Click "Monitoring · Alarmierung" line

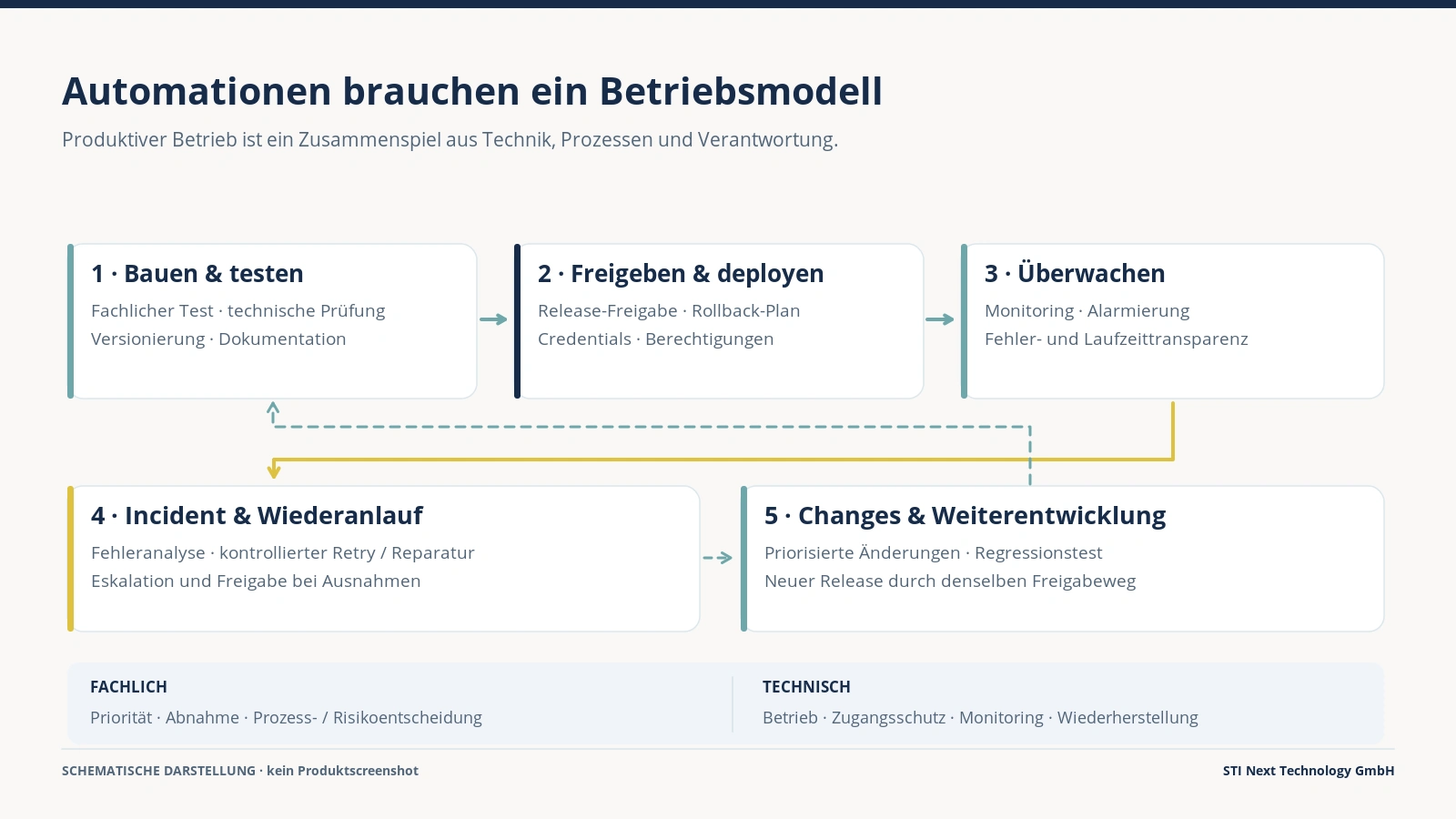coord(1087,311)
